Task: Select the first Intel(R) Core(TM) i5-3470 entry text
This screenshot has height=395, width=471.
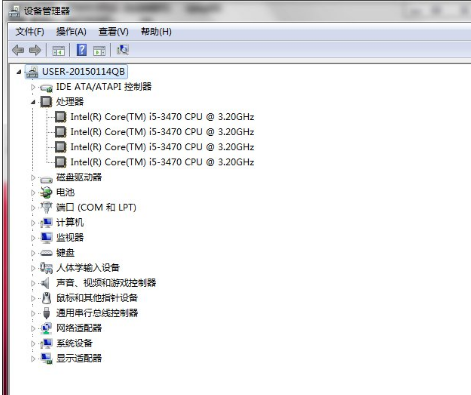Action: coord(162,117)
